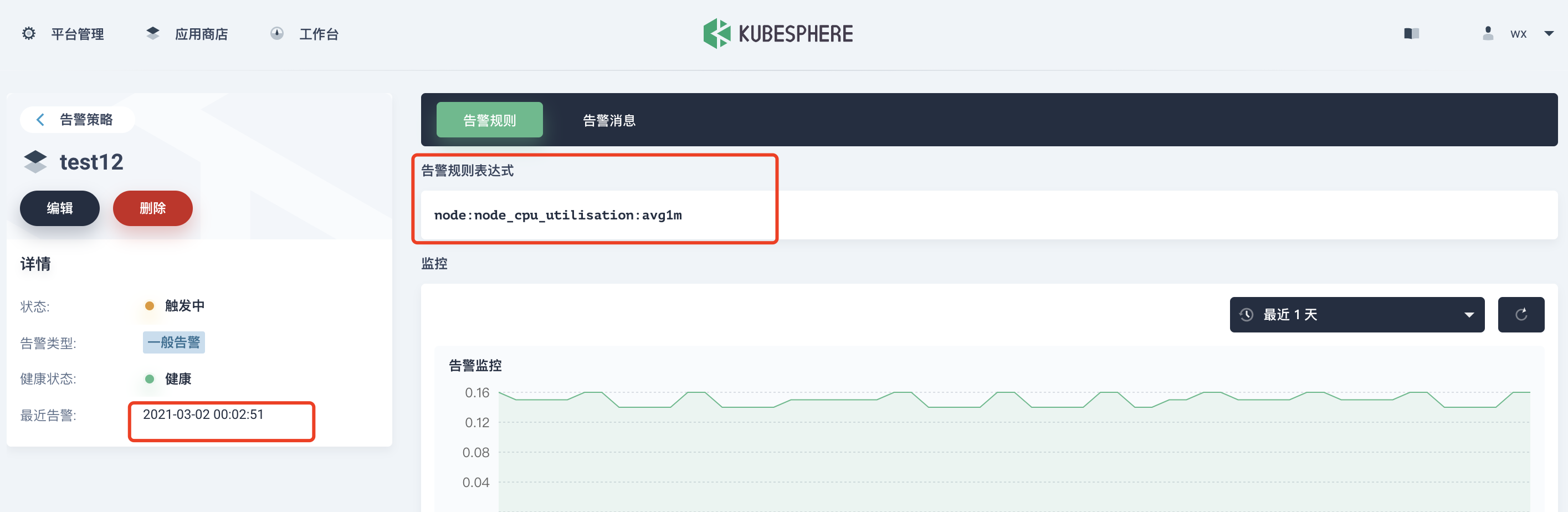Click the 最近告警 field label
1568x512 pixels.
click(x=48, y=416)
